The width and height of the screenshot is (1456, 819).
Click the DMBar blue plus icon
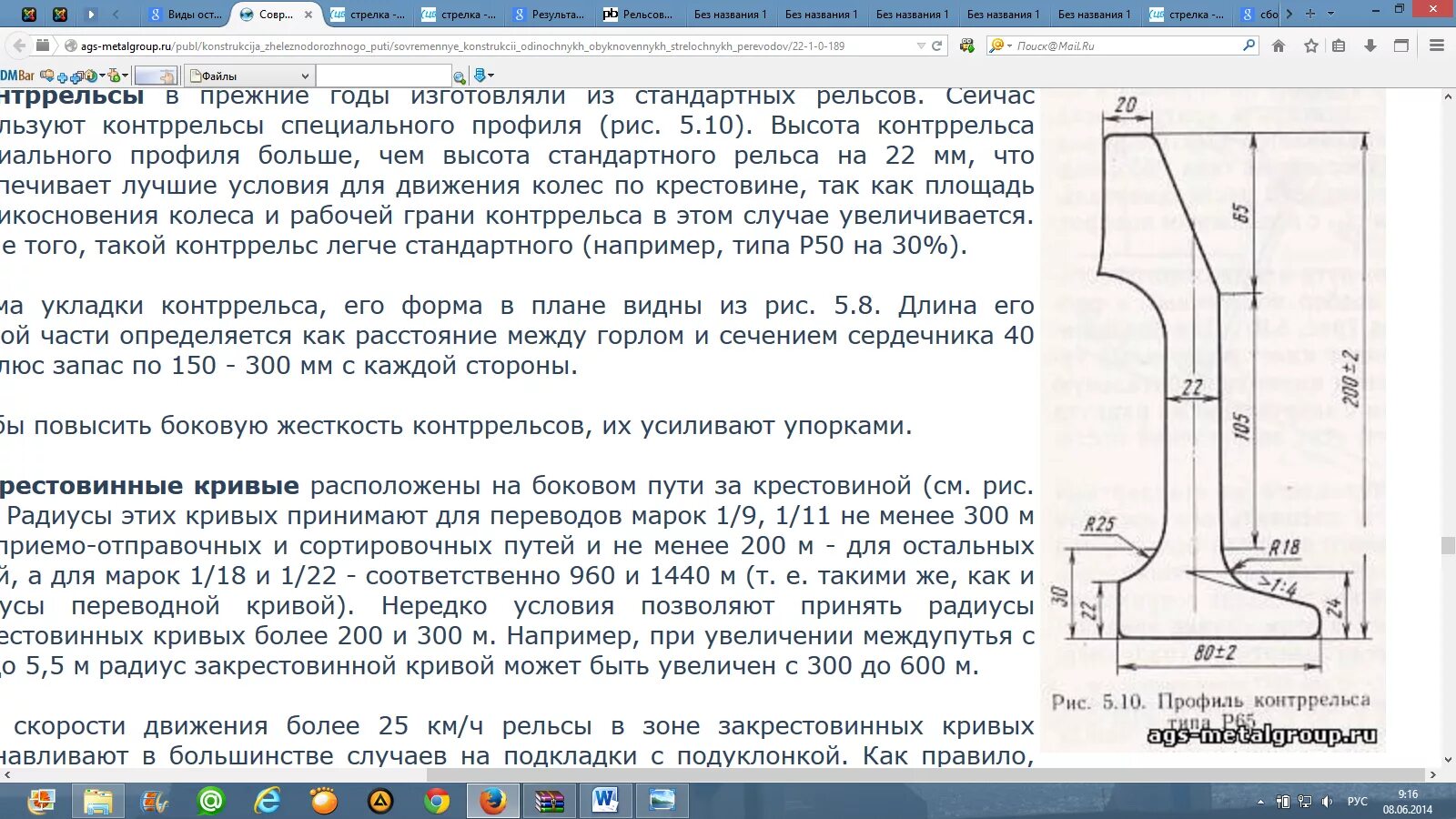[x=63, y=76]
